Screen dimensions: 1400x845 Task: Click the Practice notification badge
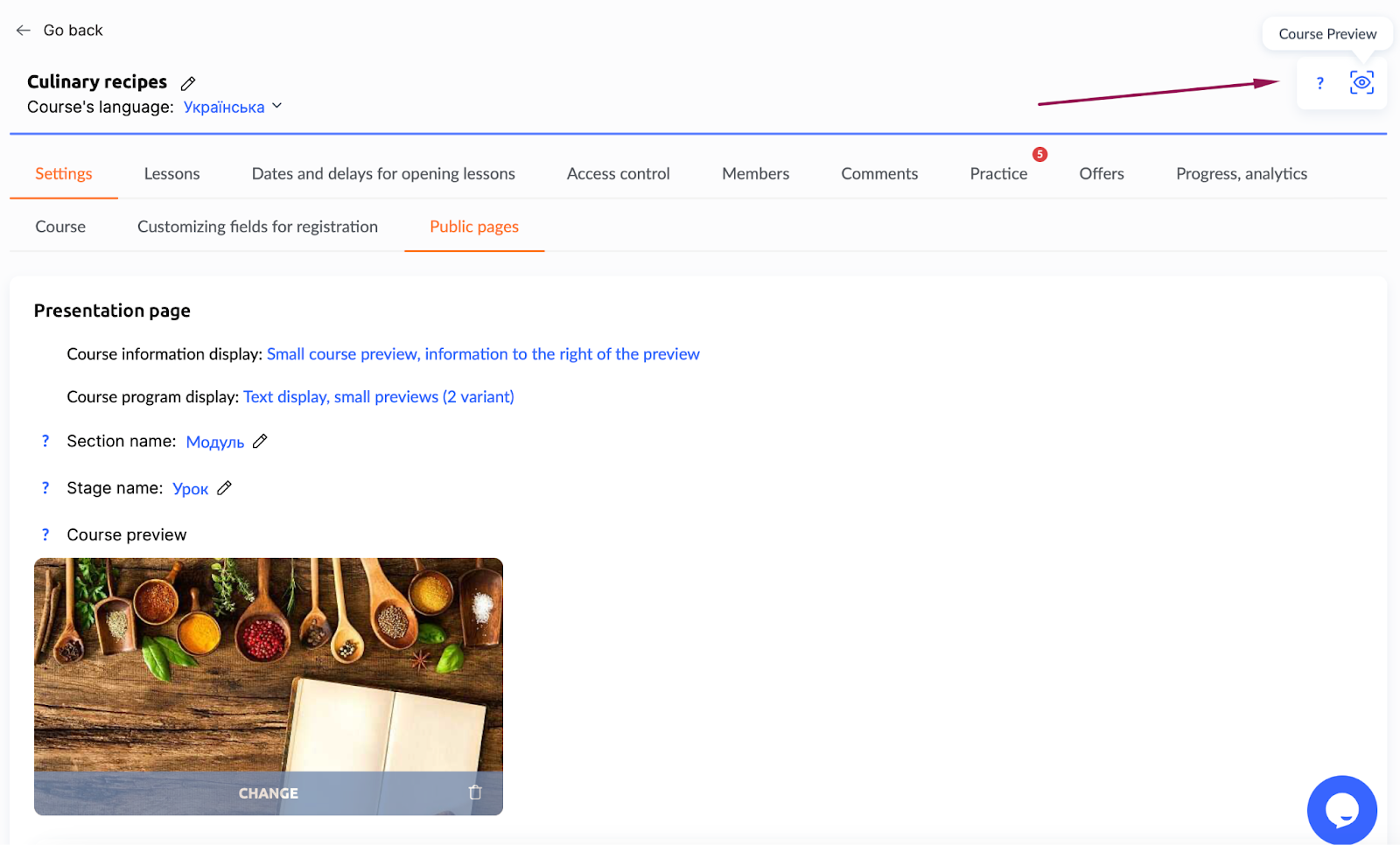(1039, 154)
